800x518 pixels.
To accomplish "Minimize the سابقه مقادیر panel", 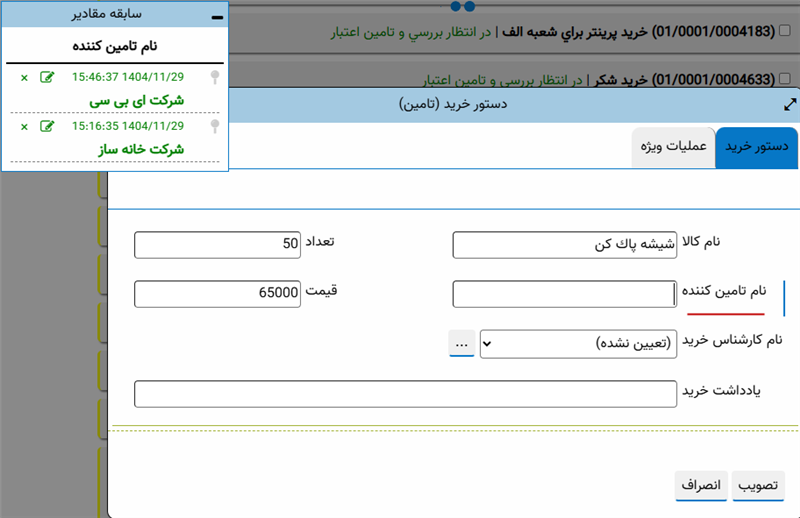I will point(217,16).
